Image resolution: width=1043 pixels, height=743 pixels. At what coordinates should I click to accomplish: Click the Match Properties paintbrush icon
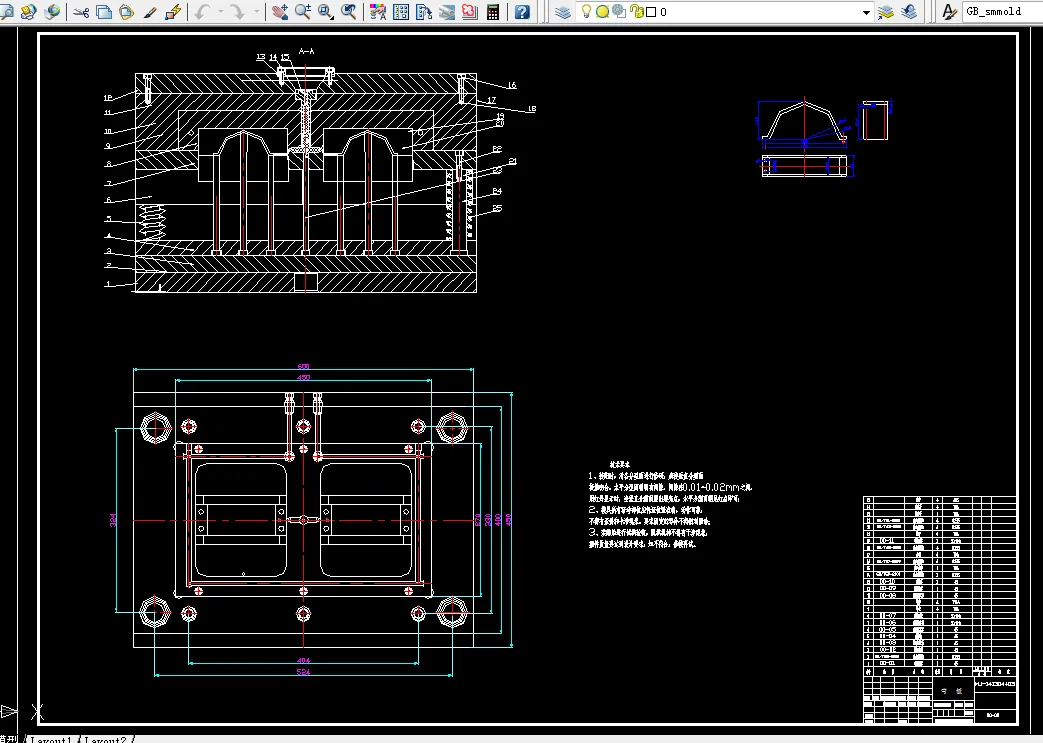pyautogui.click(x=151, y=12)
